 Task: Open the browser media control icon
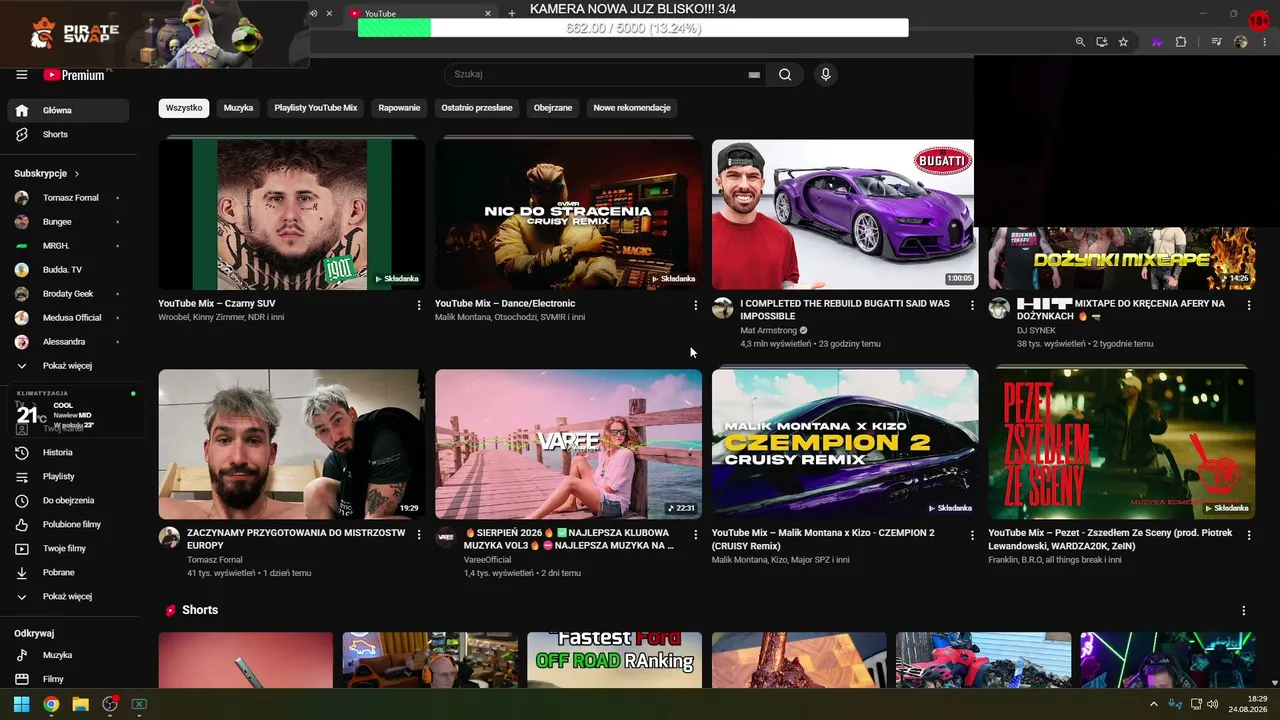coord(1216,42)
